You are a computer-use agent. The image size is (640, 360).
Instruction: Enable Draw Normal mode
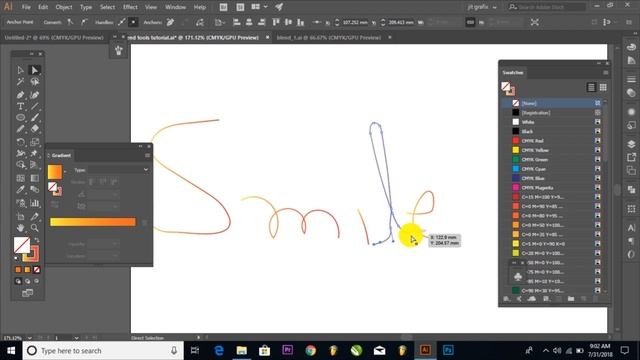click(18, 281)
